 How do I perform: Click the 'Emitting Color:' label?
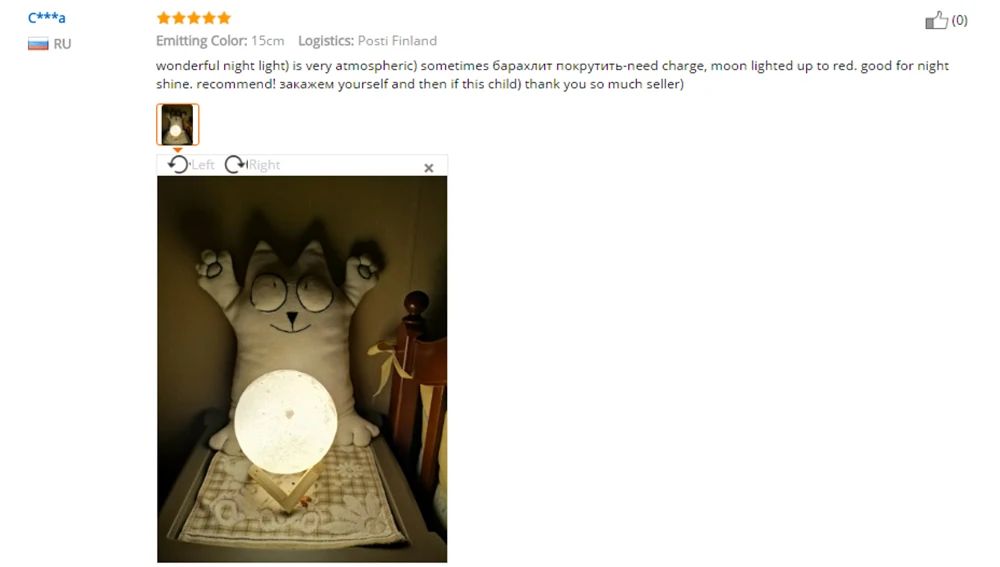point(202,41)
